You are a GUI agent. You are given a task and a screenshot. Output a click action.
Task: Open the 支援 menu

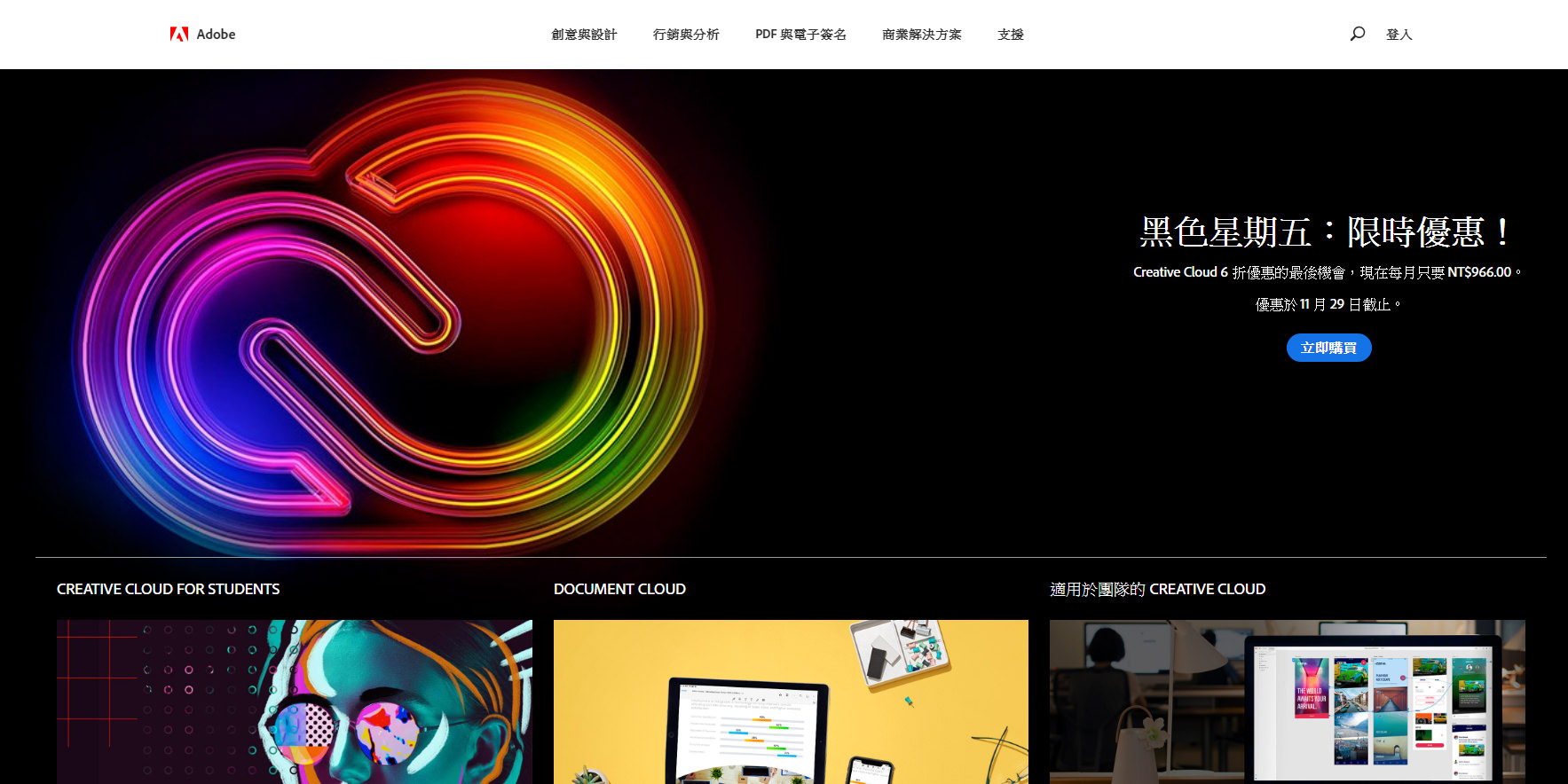click(1011, 35)
